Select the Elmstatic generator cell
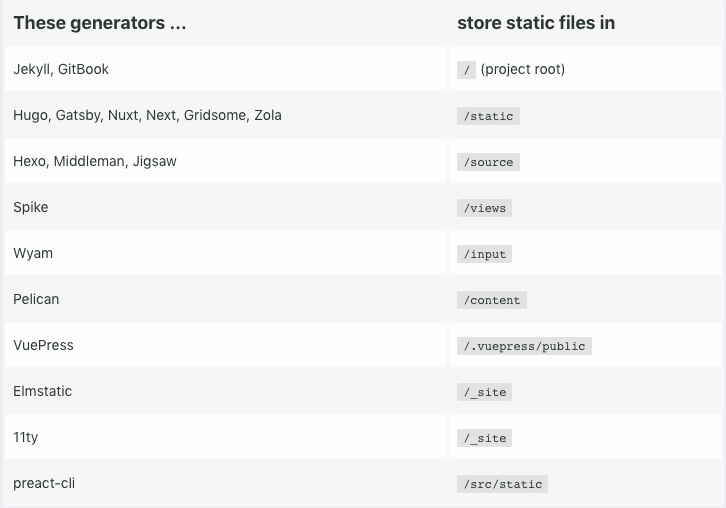726x508 pixels. (x=43, y=391)
